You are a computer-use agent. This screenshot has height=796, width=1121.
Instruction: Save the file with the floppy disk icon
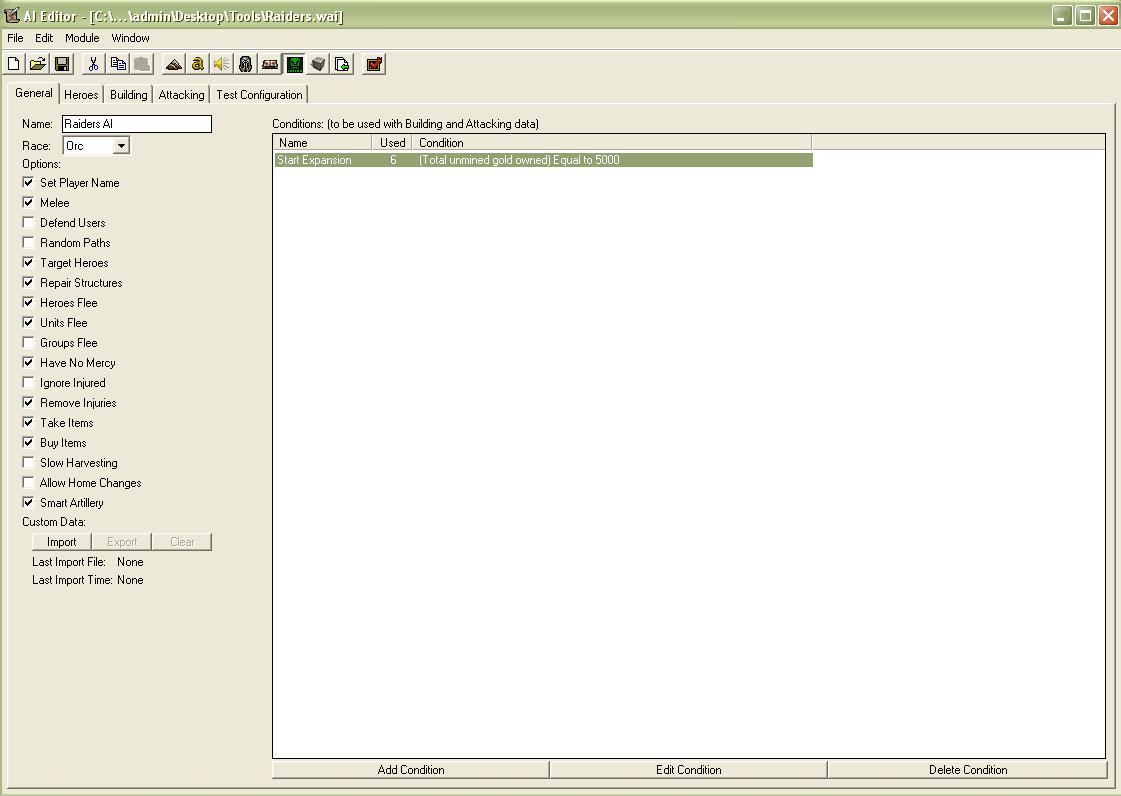tap(62, 64)
